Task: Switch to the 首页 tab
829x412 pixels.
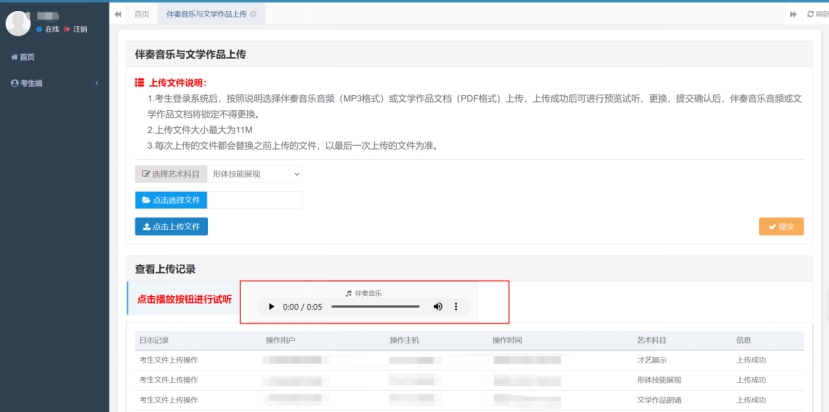Action: [141, 14]
